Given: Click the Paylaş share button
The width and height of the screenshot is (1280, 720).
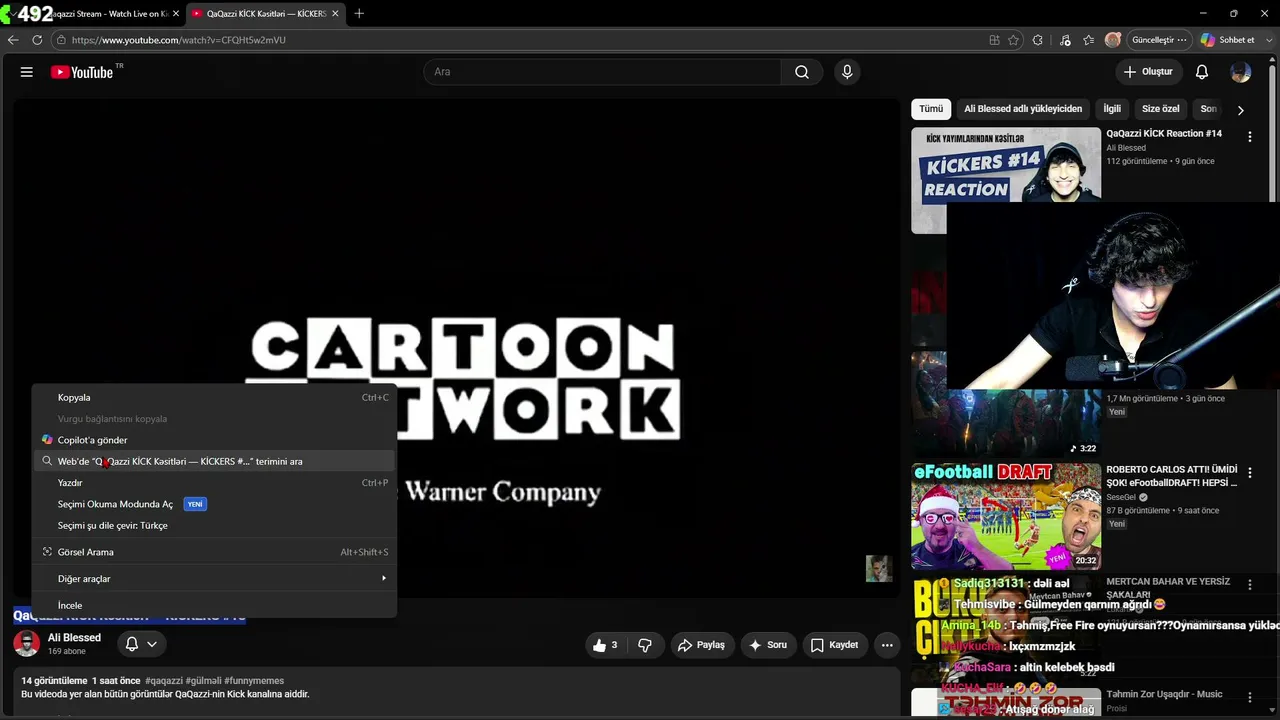Looking at the screenshot, I should tap(701, 645).
